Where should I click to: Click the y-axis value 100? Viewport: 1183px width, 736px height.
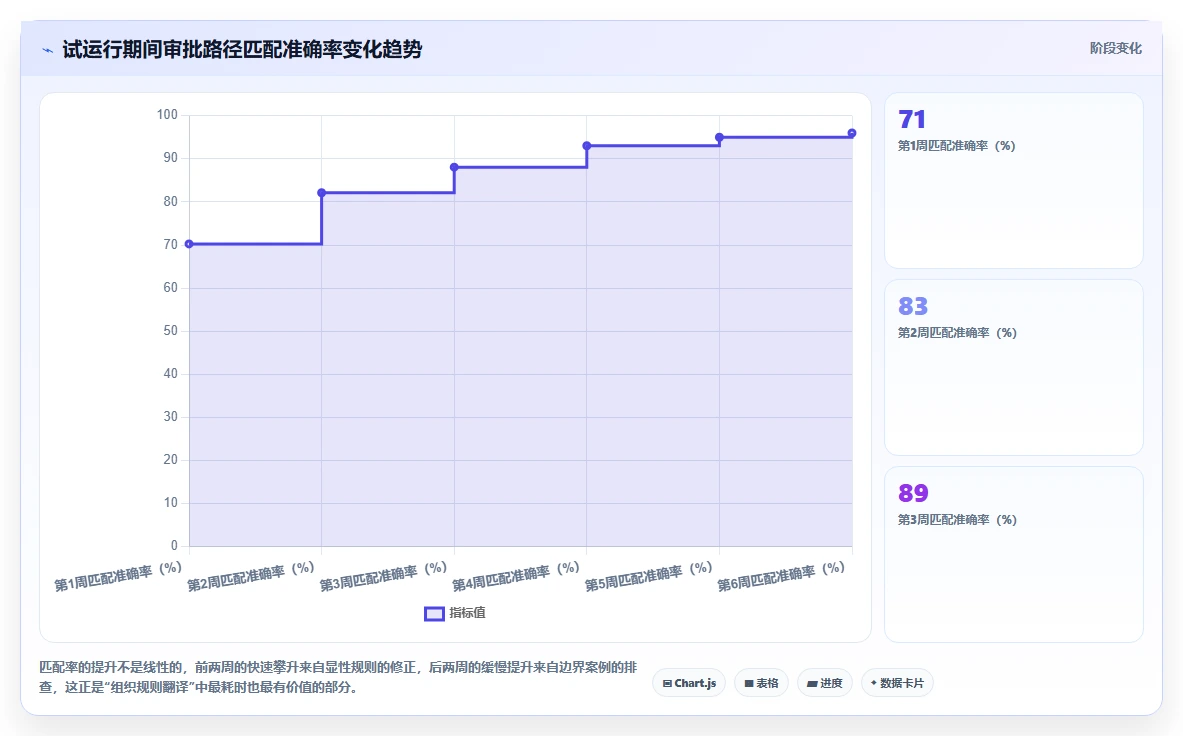click(167, 115)
